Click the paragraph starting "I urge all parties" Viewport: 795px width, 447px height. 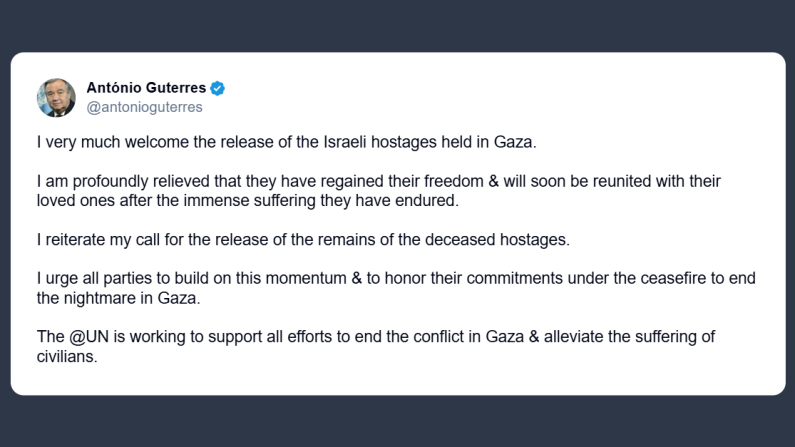(370, 287)
